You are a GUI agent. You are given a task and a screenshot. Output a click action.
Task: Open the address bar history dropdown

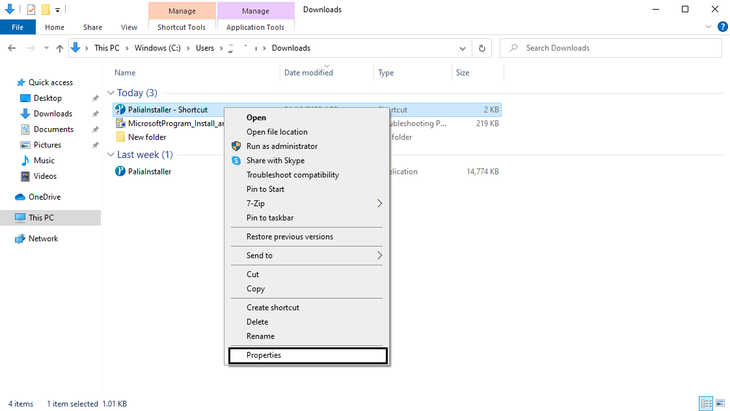tap(462, 48)
